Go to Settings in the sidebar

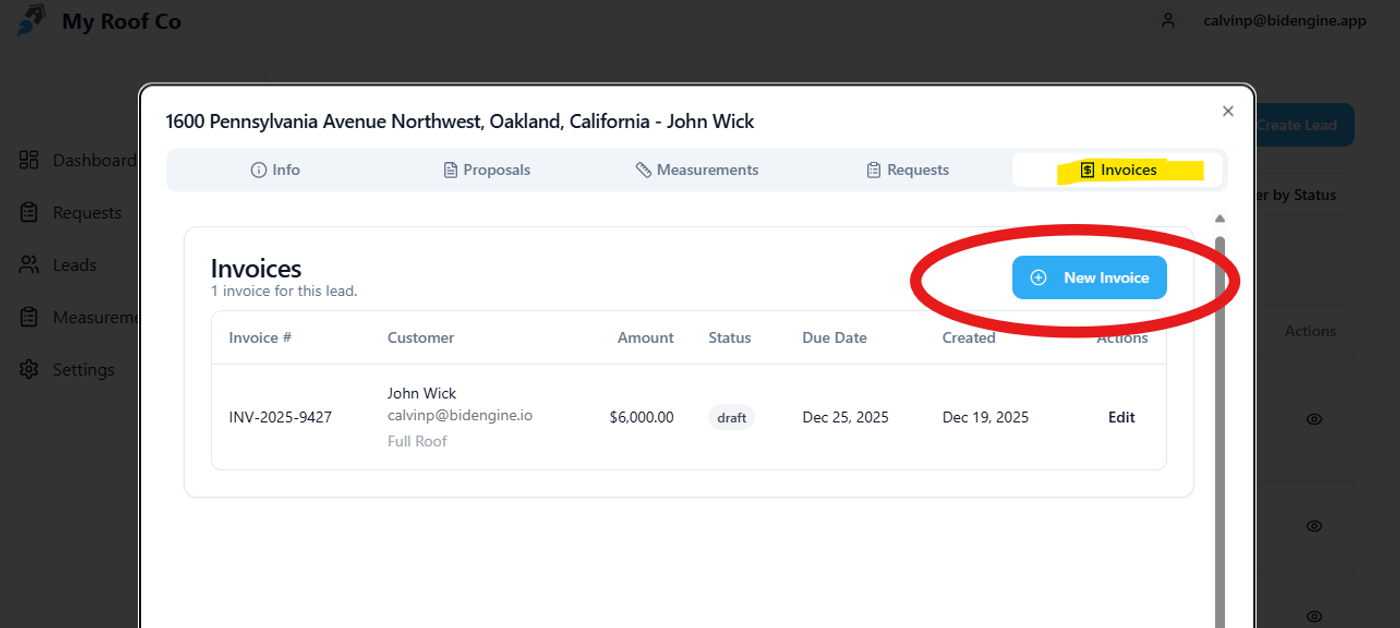(x=83, y=369)
